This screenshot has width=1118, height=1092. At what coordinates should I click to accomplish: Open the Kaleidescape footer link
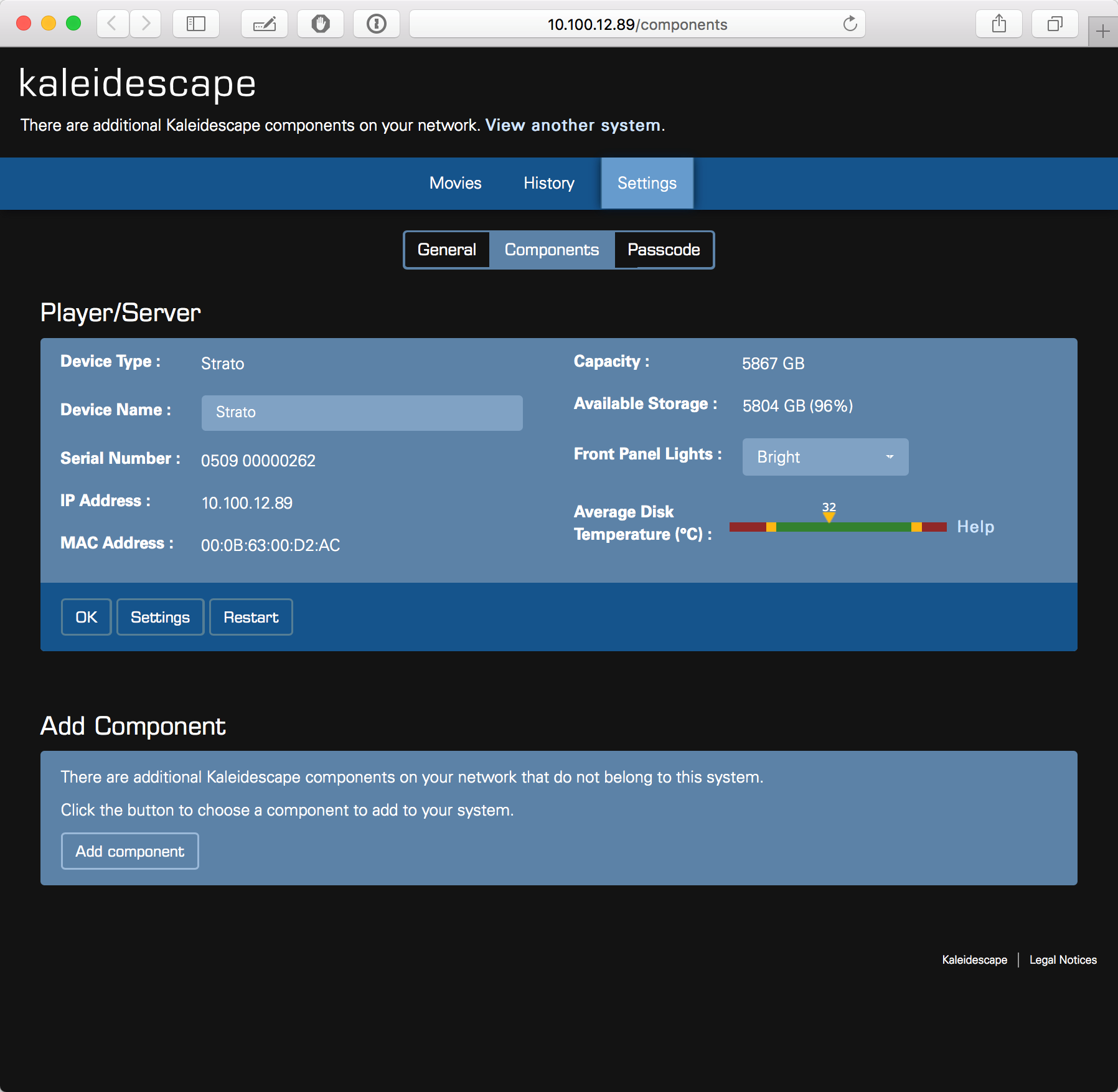click(x=974, y=960)
